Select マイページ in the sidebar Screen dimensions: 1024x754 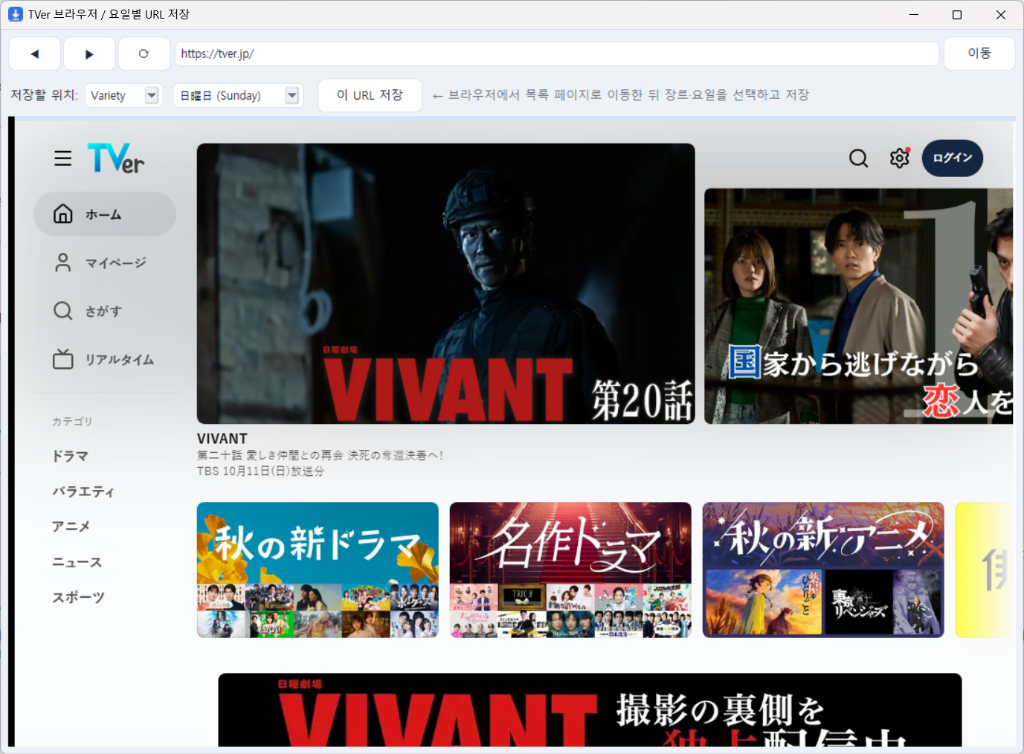(x=104, y=262)
